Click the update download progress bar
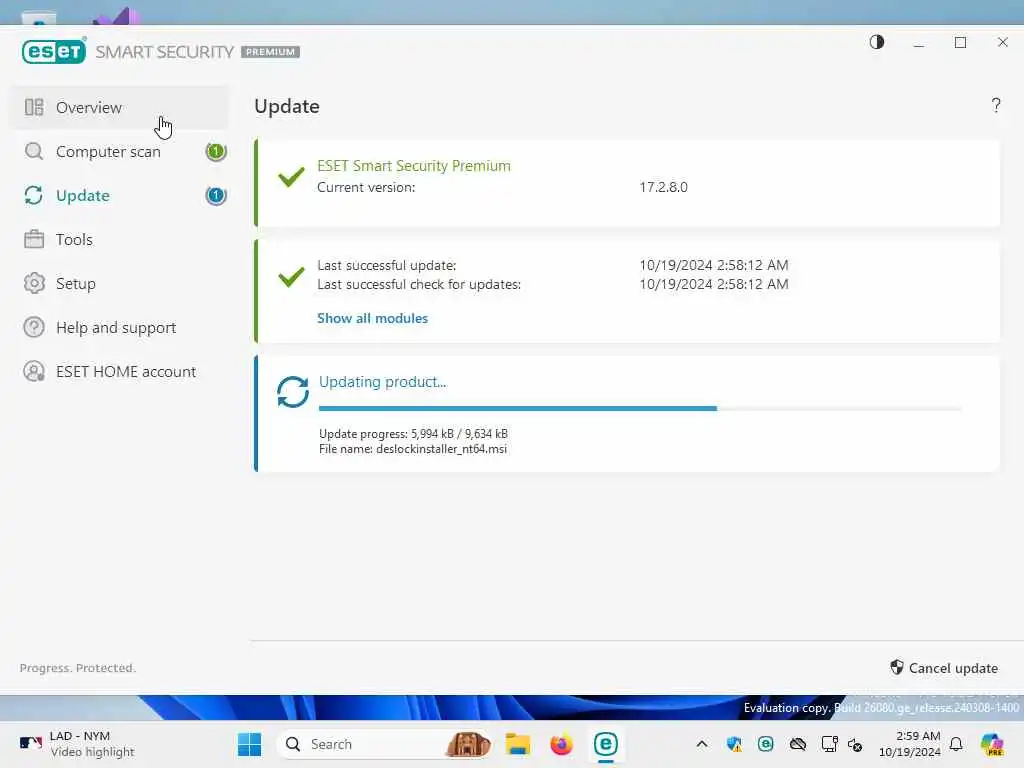The width and height of the screenshot is (1024, 768). point(640,409)
